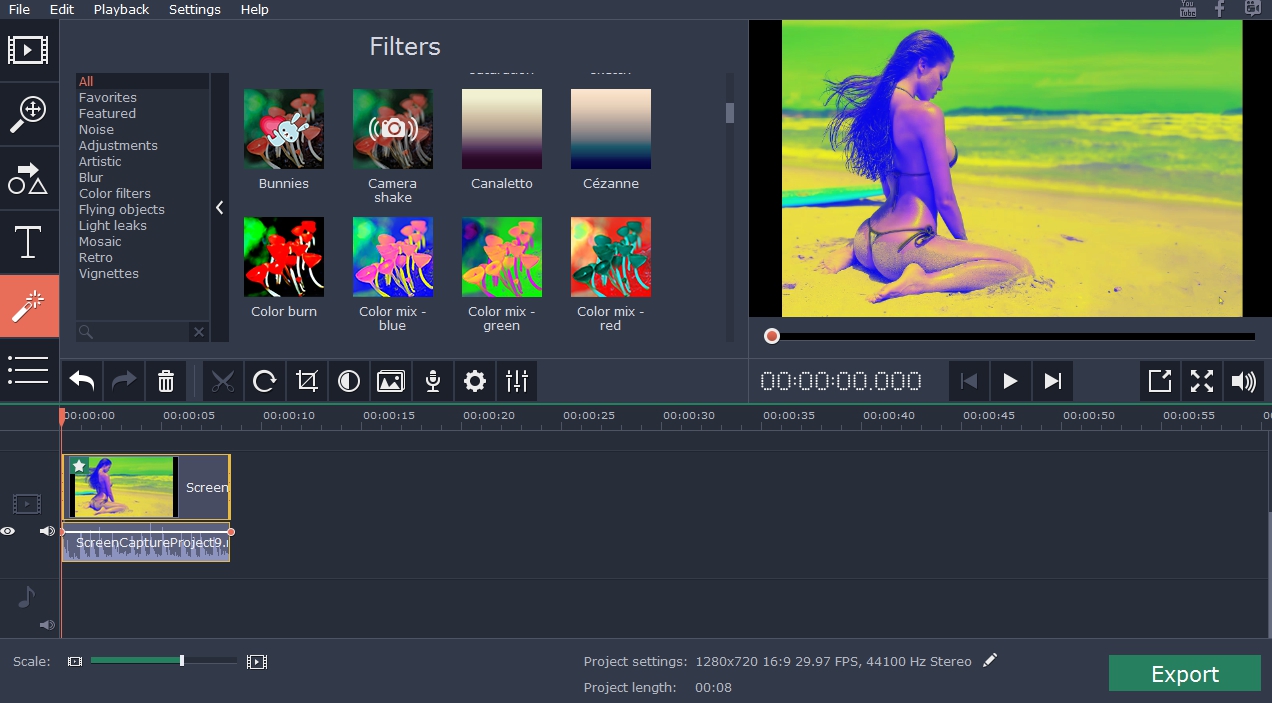Choose the Bunnies filter thumbnail
The height and width of the screenshot is (703, 1272).
tap(284, 129)
